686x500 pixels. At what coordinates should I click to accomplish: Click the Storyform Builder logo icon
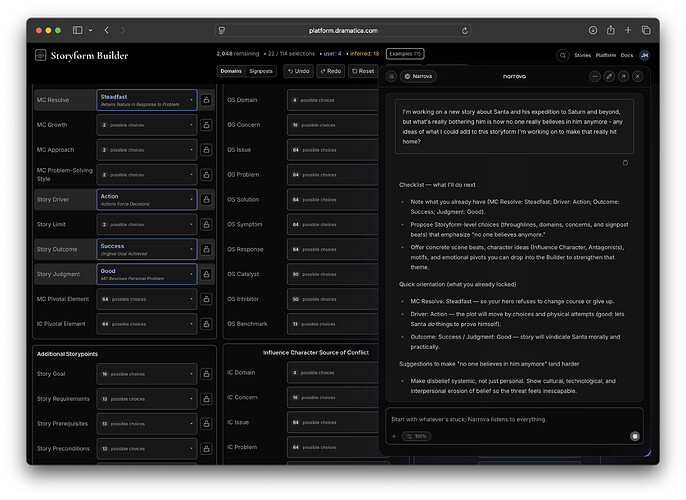[x=41, y=55]
